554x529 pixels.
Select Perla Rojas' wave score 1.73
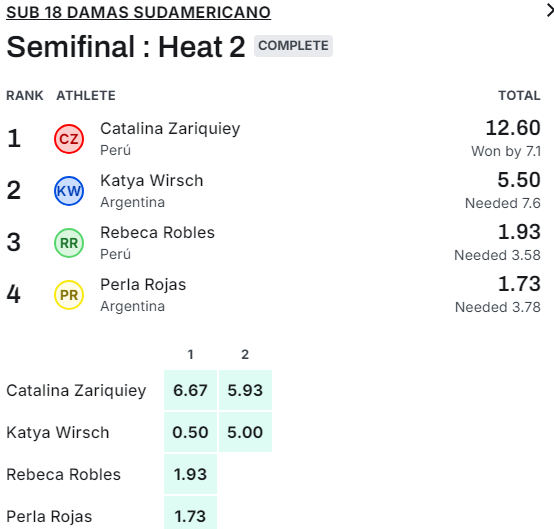coord(190,514)
